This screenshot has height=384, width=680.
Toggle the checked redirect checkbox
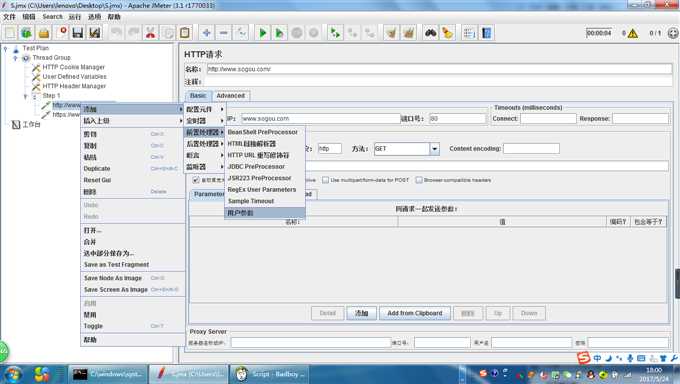coord(196,180)
